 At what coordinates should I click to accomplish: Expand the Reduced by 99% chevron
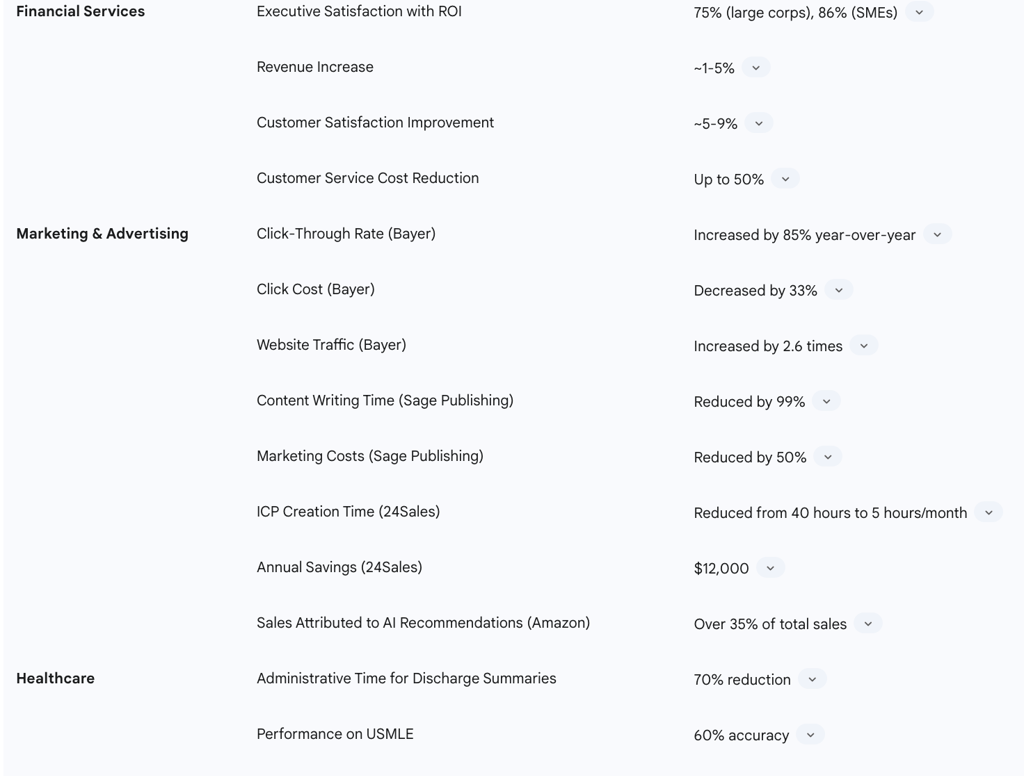point(826,401)
